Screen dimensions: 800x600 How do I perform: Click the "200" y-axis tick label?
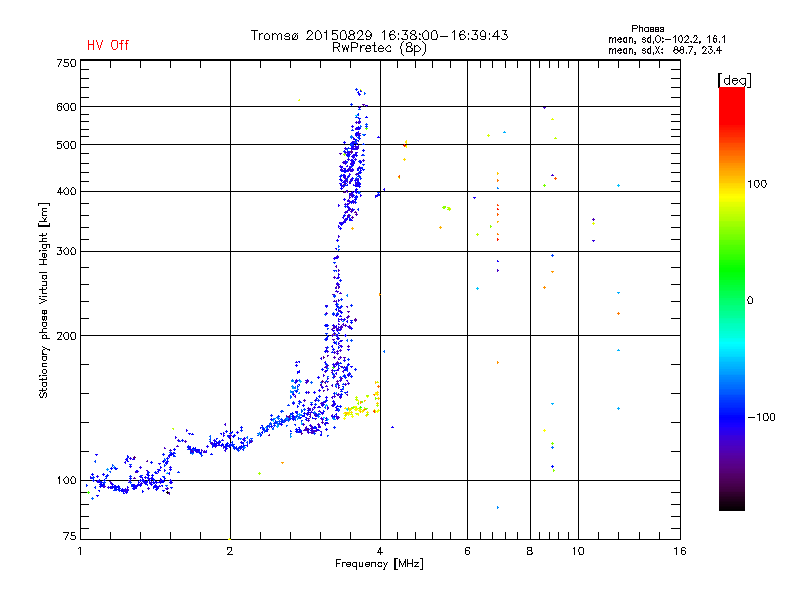point(66,336)
